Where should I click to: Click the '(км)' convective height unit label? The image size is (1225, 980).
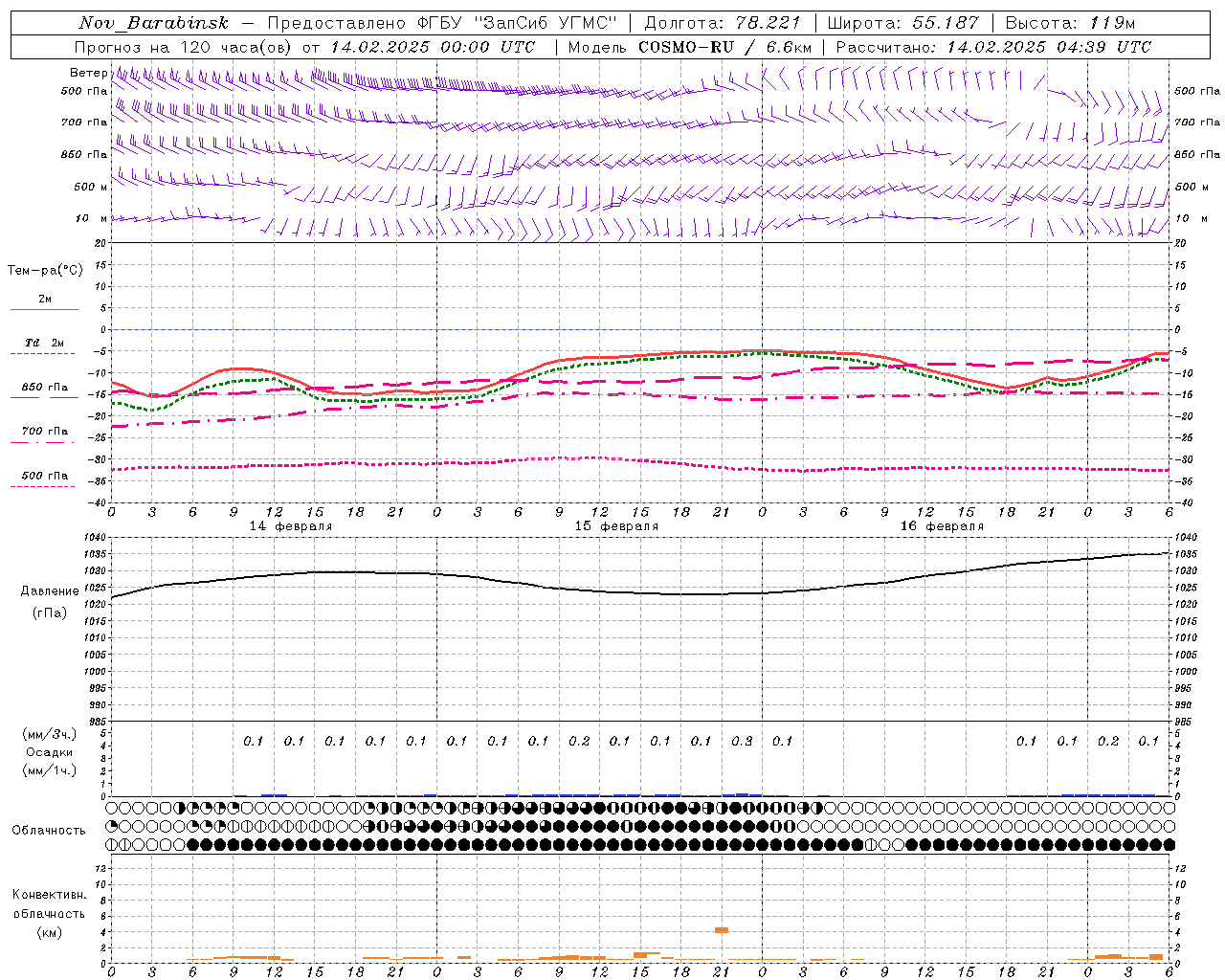click(49, 932)
